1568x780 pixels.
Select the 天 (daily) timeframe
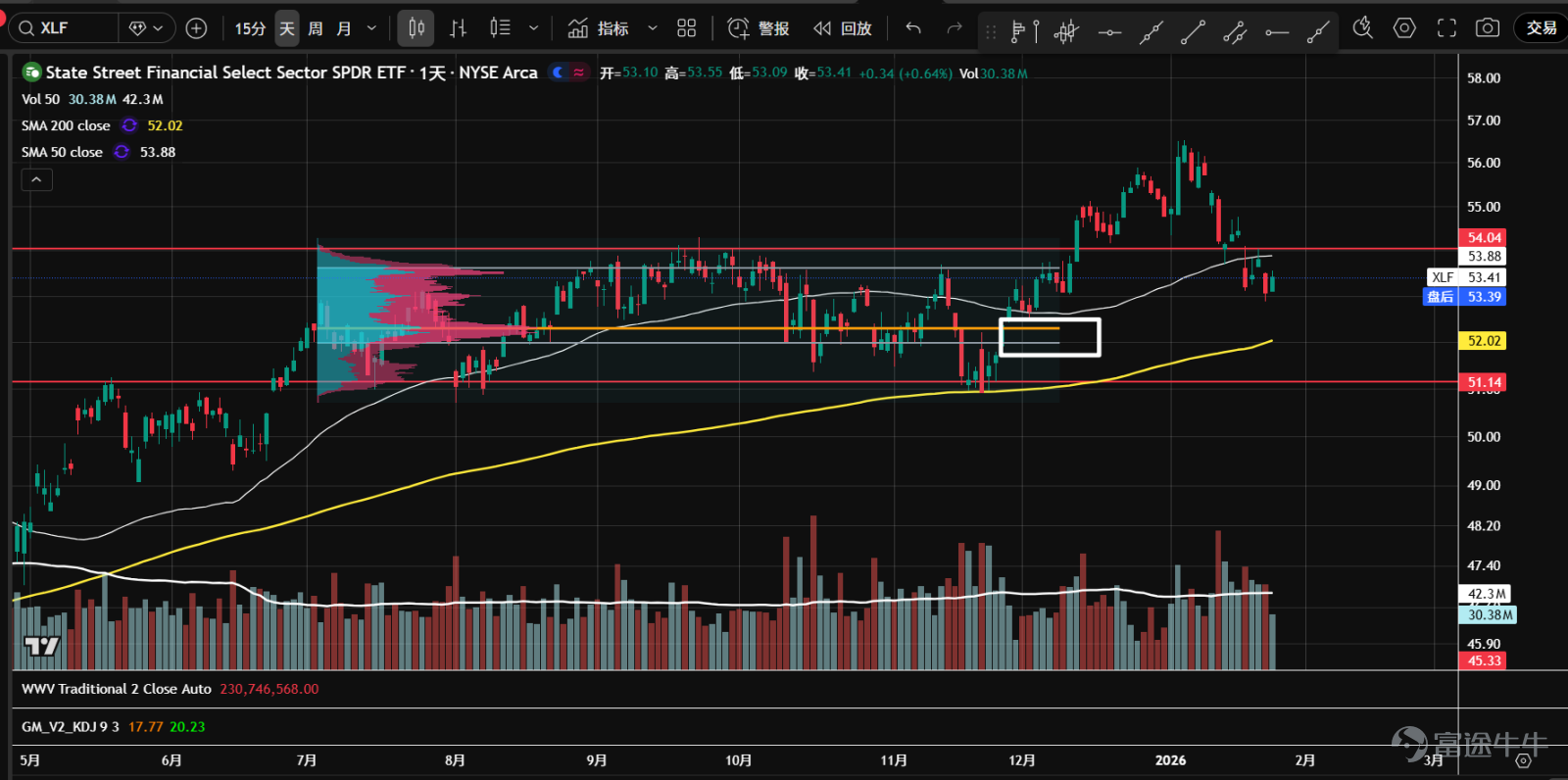pos(287,28)
